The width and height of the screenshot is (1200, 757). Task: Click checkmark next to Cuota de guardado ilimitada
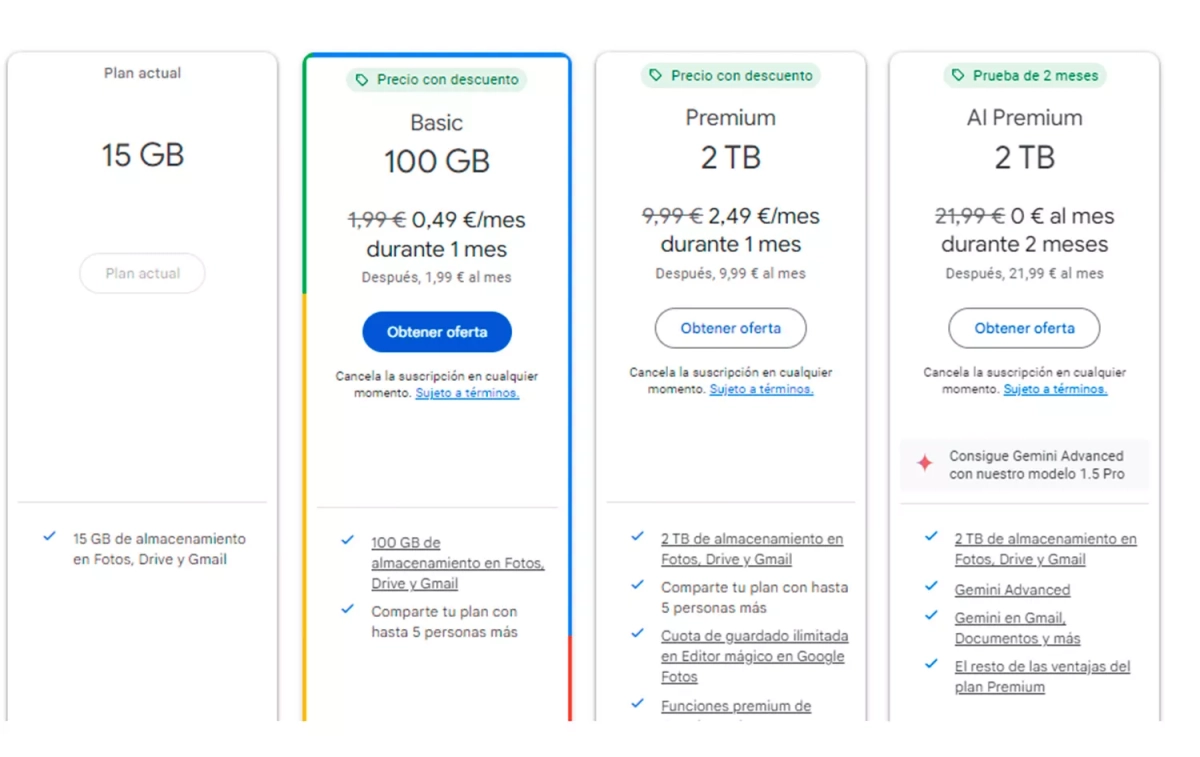638,634
